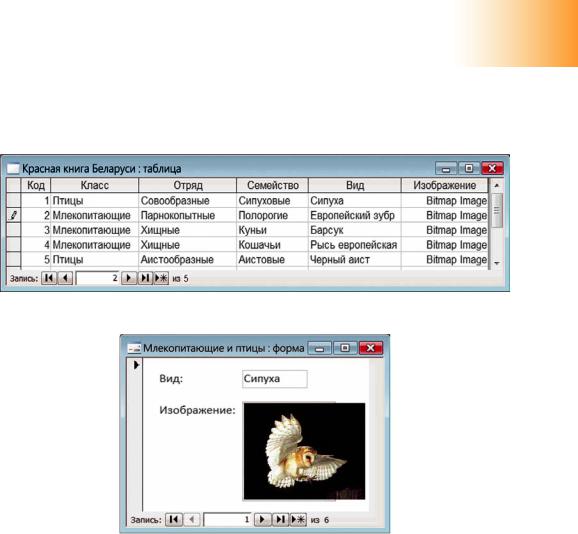Click cell Полорогие

click(x=272, y=215)
